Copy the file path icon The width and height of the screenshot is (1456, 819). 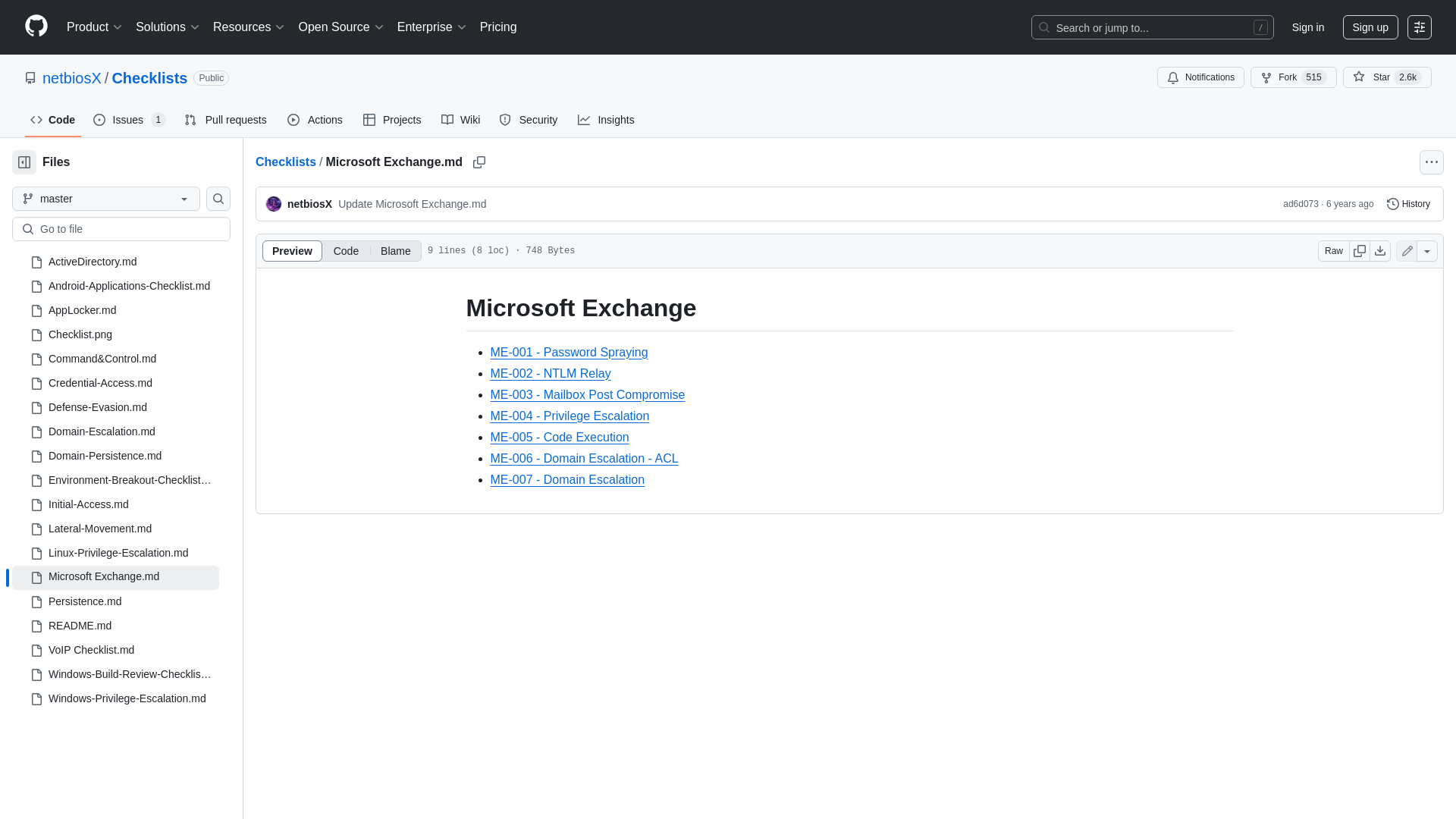coord(479,162)
